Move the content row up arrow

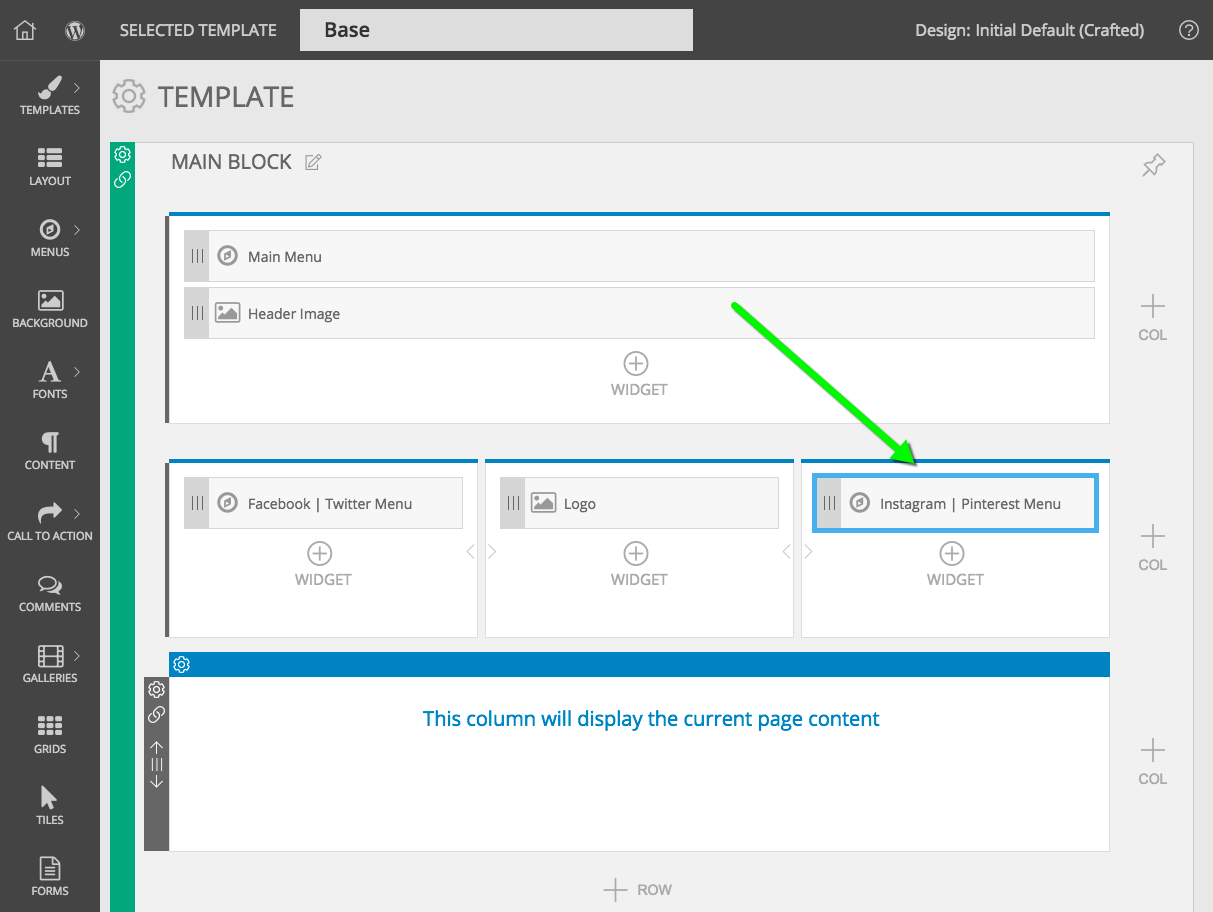click(x=156, y=747)
